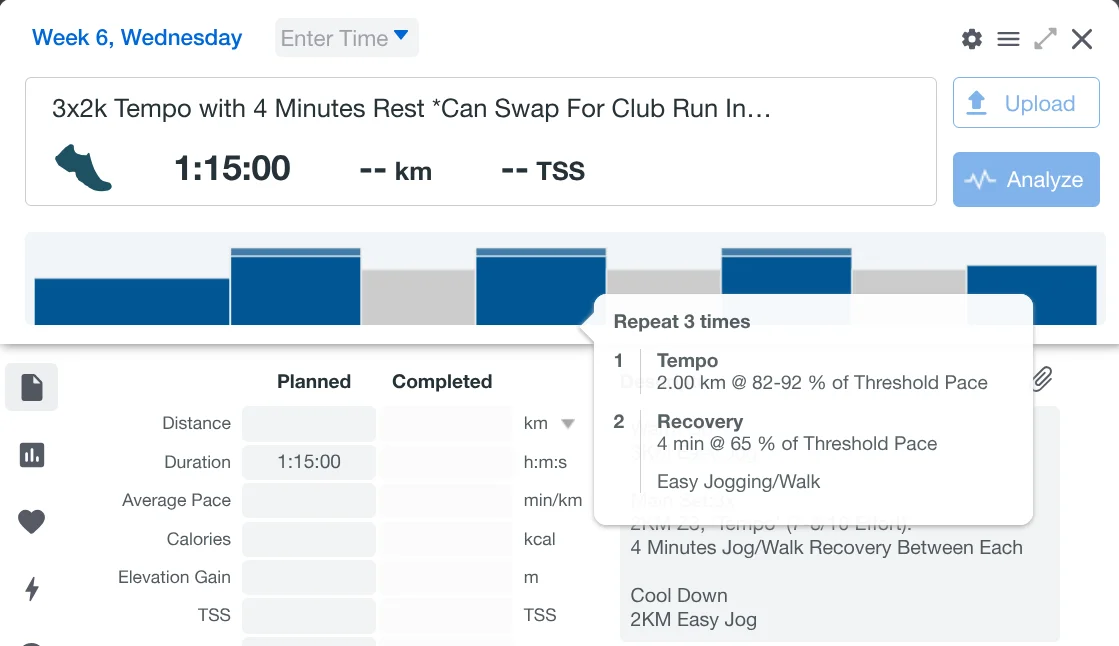This screenshot has width=1119, height=646.
Task: Select the first gray recovery block in chart
Action: pyautogui.click(x=418, y=297)
